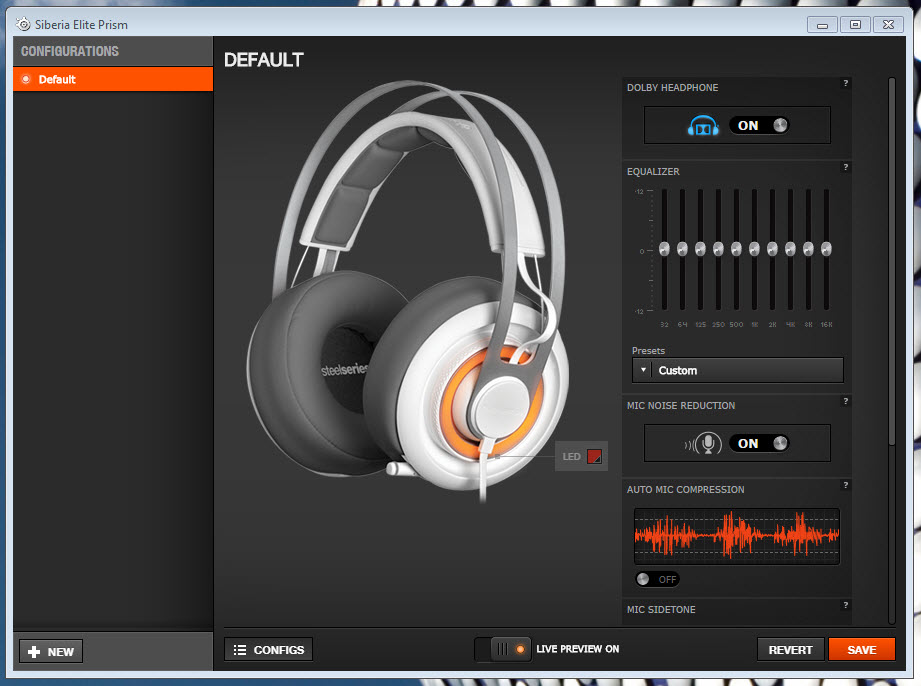Click the SteelSeries logo in the title bar
The image size is (921, 686).
pos(23,25)
